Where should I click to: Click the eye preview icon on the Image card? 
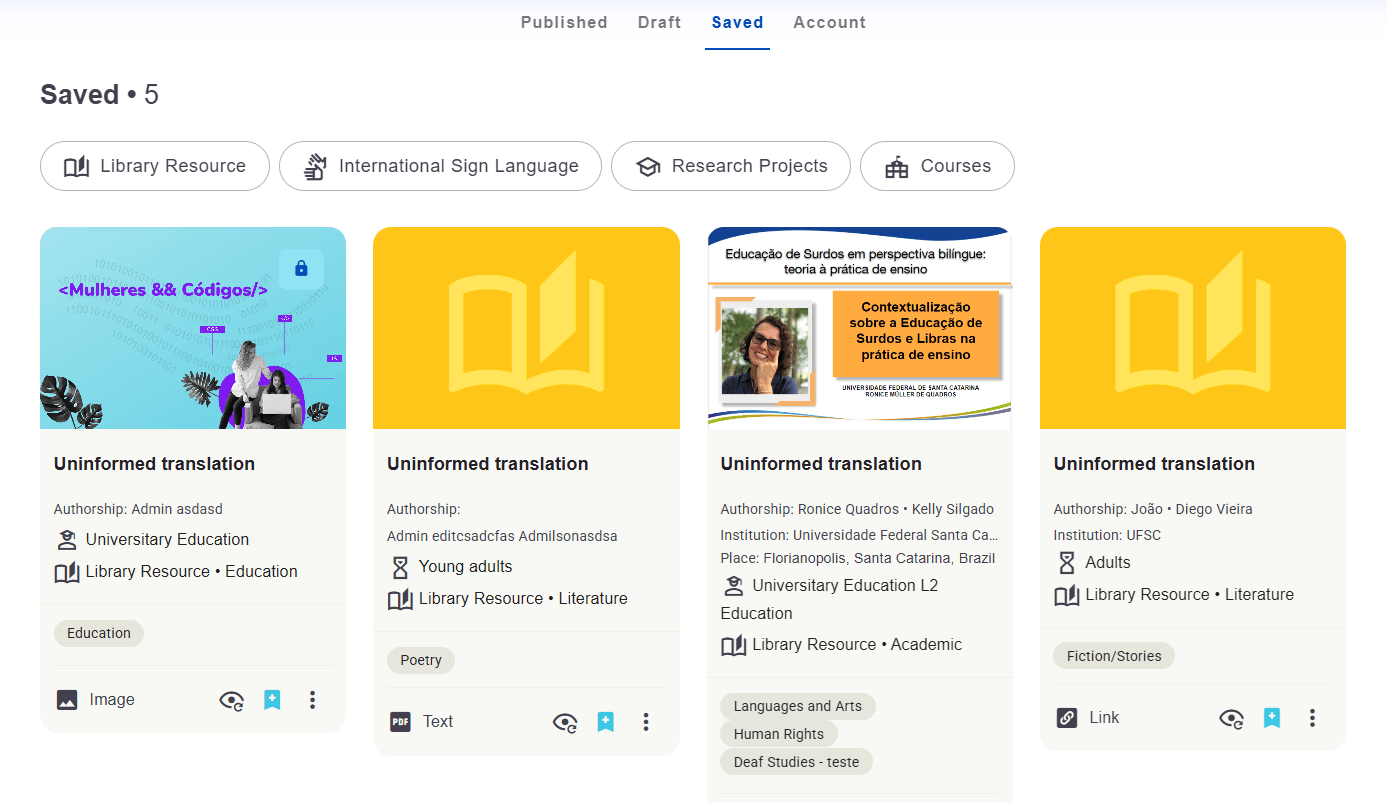click(x=232, y=700)
